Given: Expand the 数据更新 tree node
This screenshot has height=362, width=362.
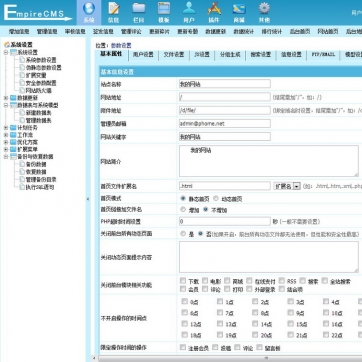Looking at the screenshot, I should pyautogui.click(x=6, y=98).
